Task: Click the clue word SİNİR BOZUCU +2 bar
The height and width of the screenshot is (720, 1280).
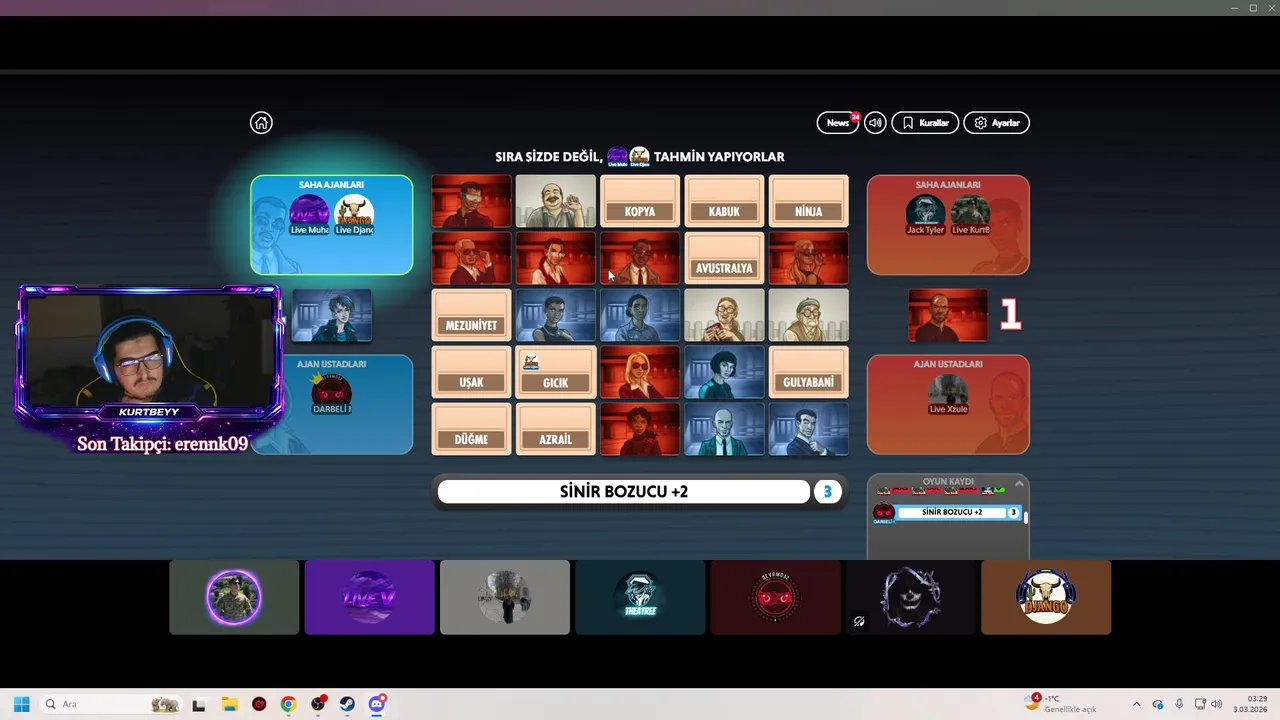Action: tap(624, 492)
